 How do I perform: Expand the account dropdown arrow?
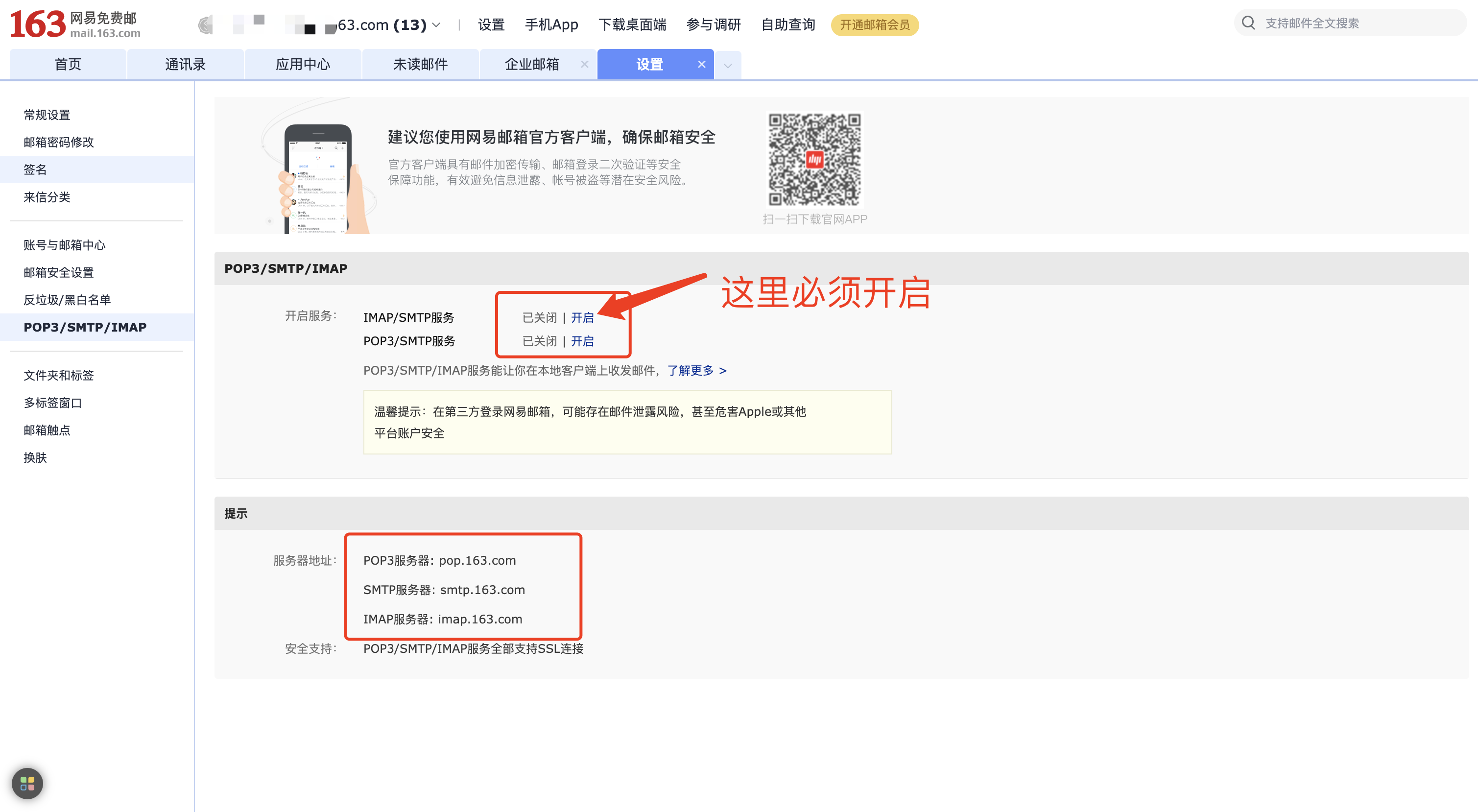tap(436, 24)
